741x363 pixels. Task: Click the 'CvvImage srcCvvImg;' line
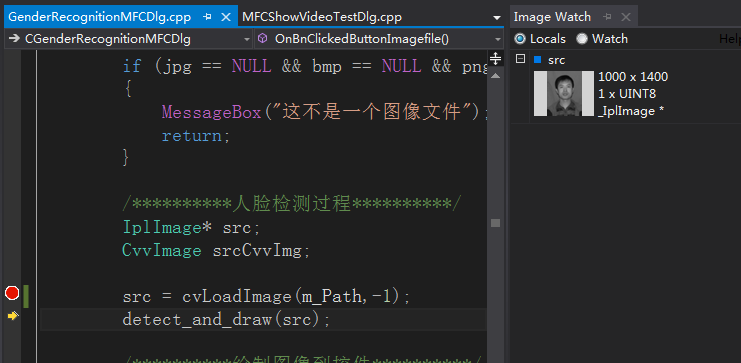pos(216,251)
